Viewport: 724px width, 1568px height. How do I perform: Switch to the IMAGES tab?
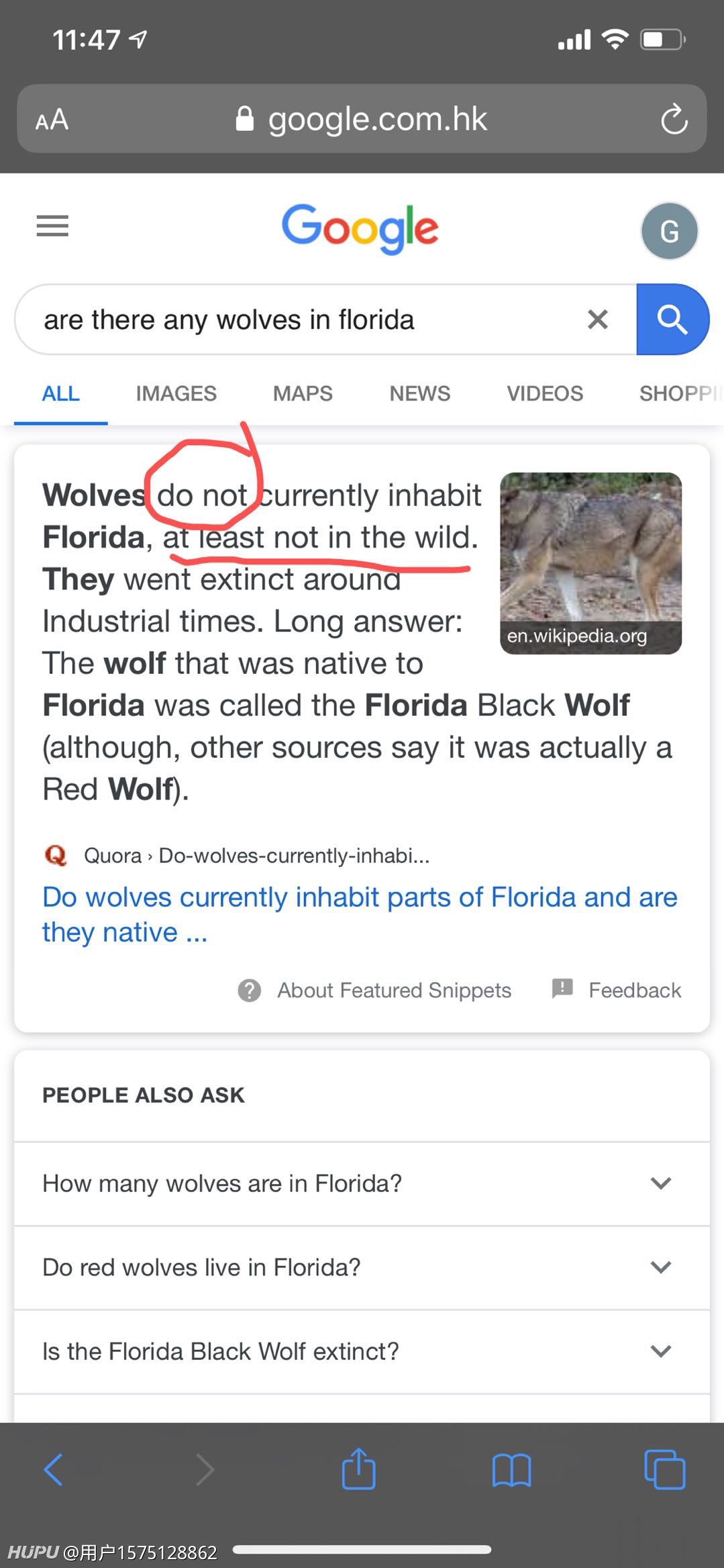[x=176, y=393]
